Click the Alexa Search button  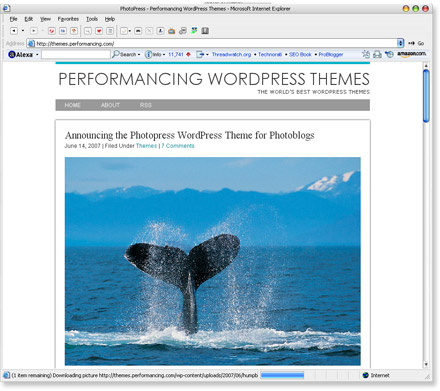tap(124, 54)
